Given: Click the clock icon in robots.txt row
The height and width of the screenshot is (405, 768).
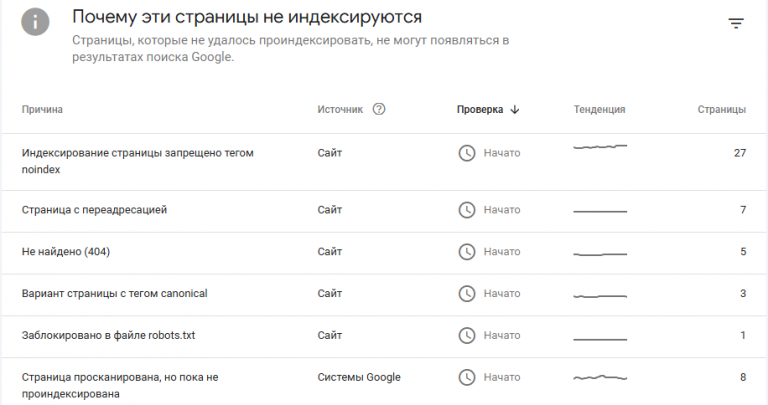Looking at the screenshot, I should tap(467, 335).
